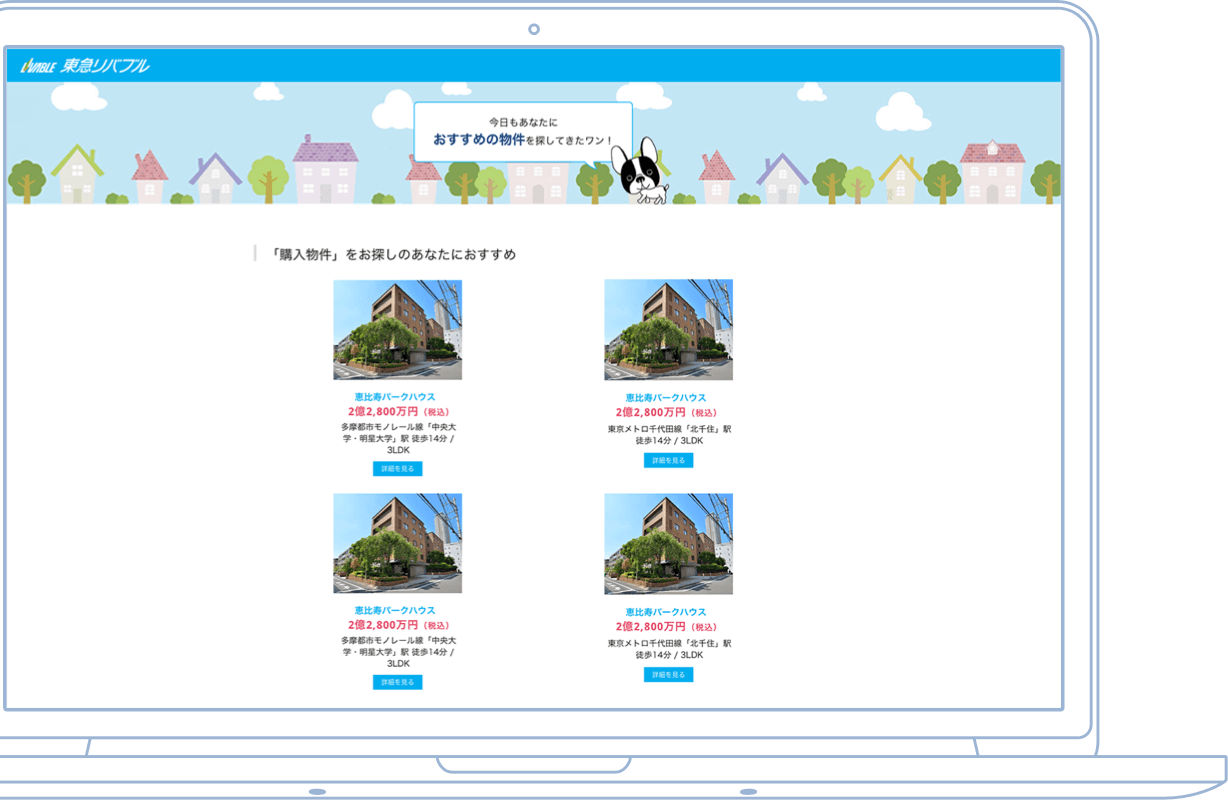This screenshot has width=1228, height=800.
Task: Click the French bulldog mascot illustration
Action: tap(640, 172)
